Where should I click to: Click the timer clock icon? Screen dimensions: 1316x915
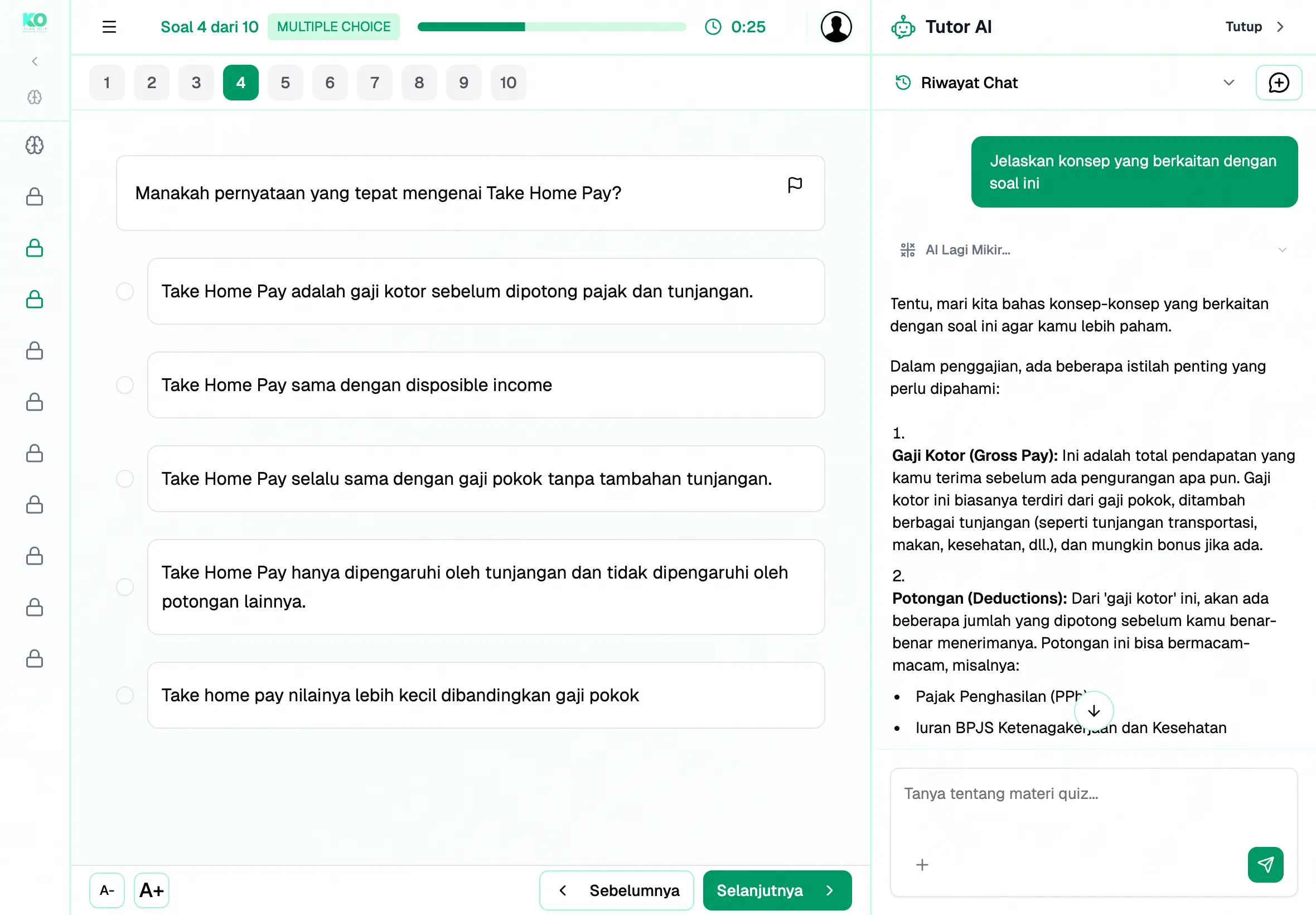(x=713, y=27)
